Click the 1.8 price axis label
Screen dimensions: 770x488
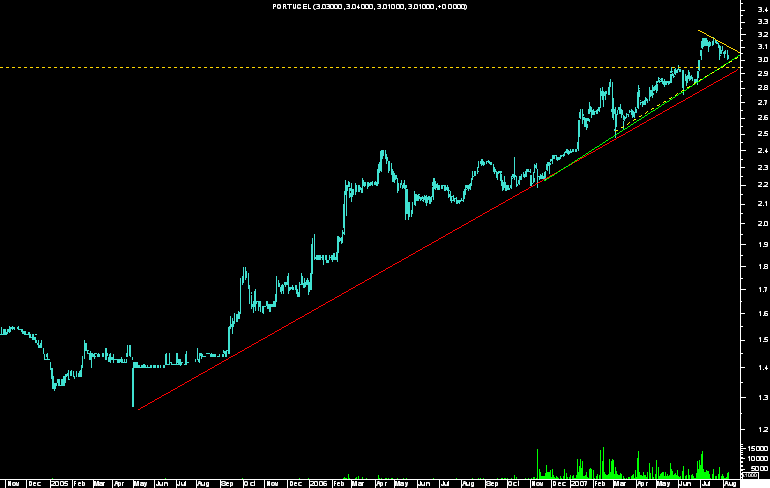click(763, 267)
